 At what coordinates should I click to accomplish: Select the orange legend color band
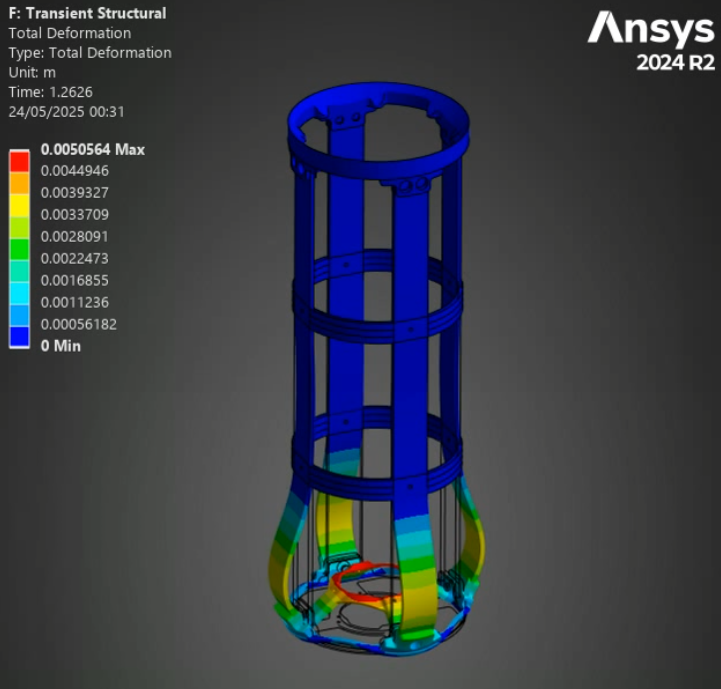19,182
